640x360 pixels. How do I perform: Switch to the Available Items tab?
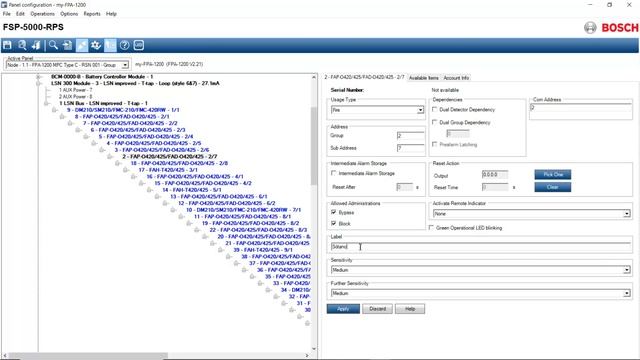[424, 78]
